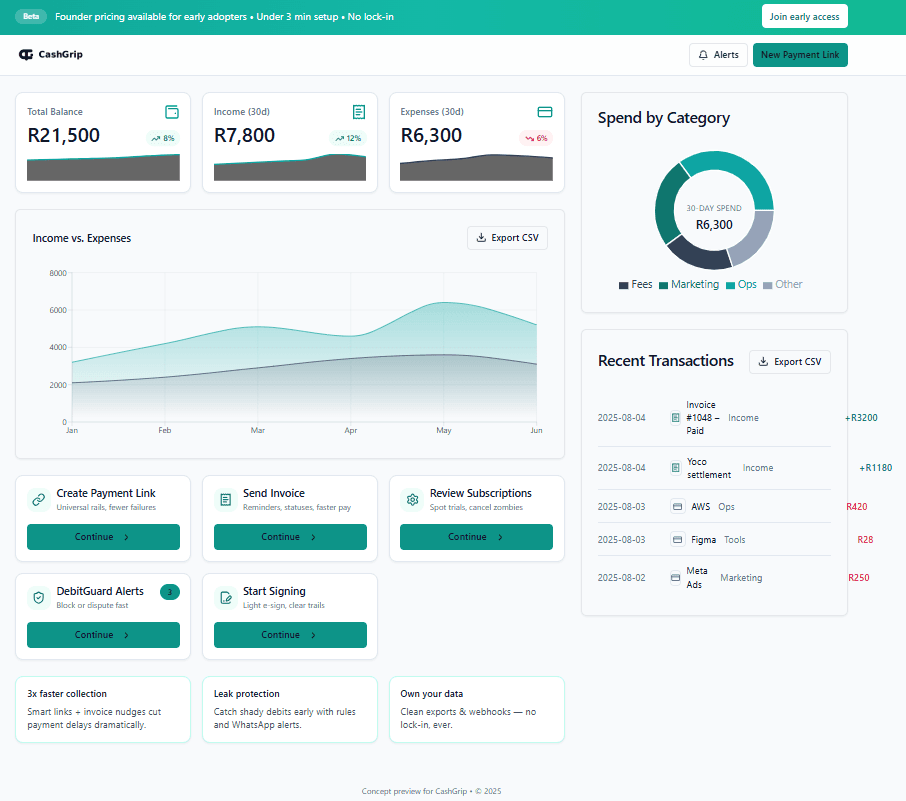The image size is (906, 801).
Task: Export CSV from Income vs. Expenses chart
Action: pyautogui.click(x=507, y=238)
